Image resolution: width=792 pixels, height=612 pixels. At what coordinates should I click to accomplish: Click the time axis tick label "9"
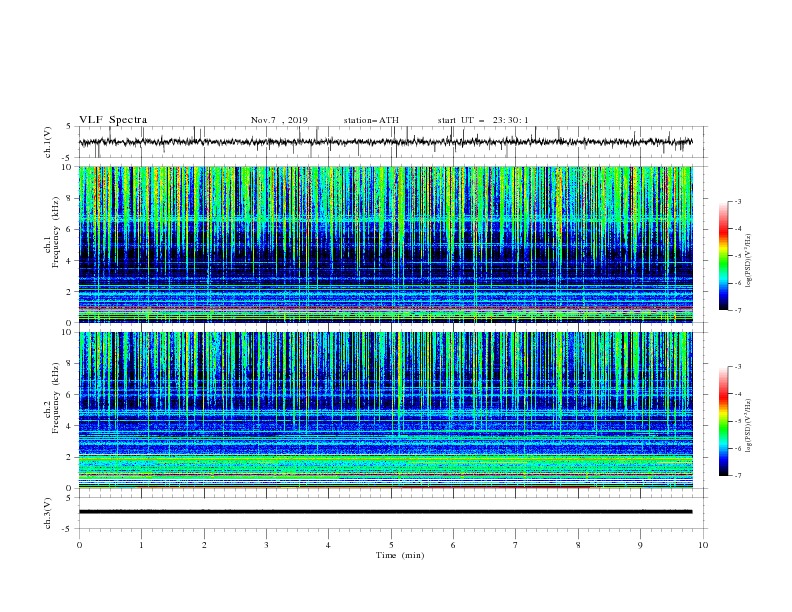(x=640, y=545)
